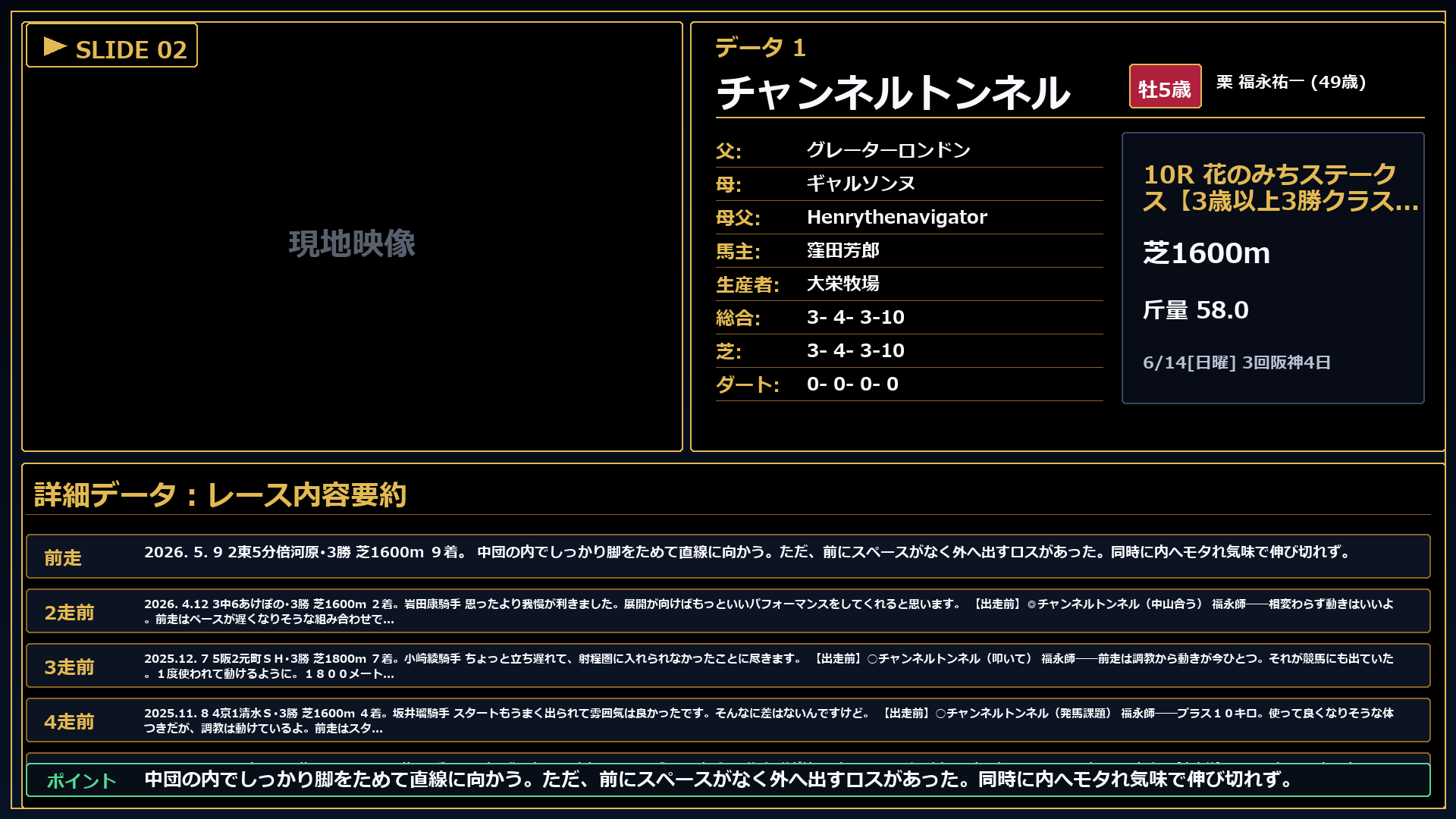1456x819 pixels.
Task: Click the green ポイント label
Action: 82,780
